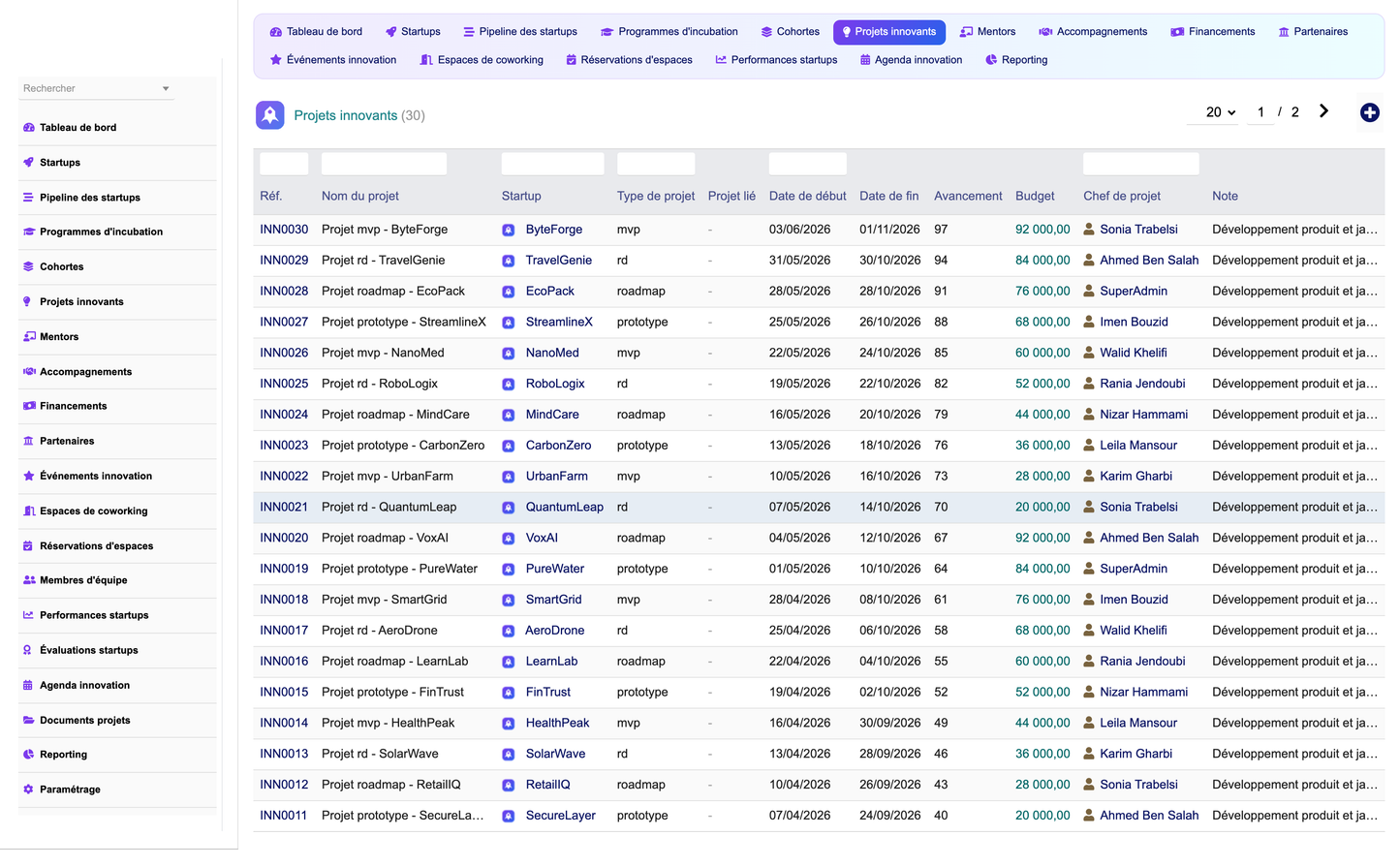Open the TravelGenie startup link
Screen dimensions: 1400x867
pyautogui.click(x=559, y=261)
